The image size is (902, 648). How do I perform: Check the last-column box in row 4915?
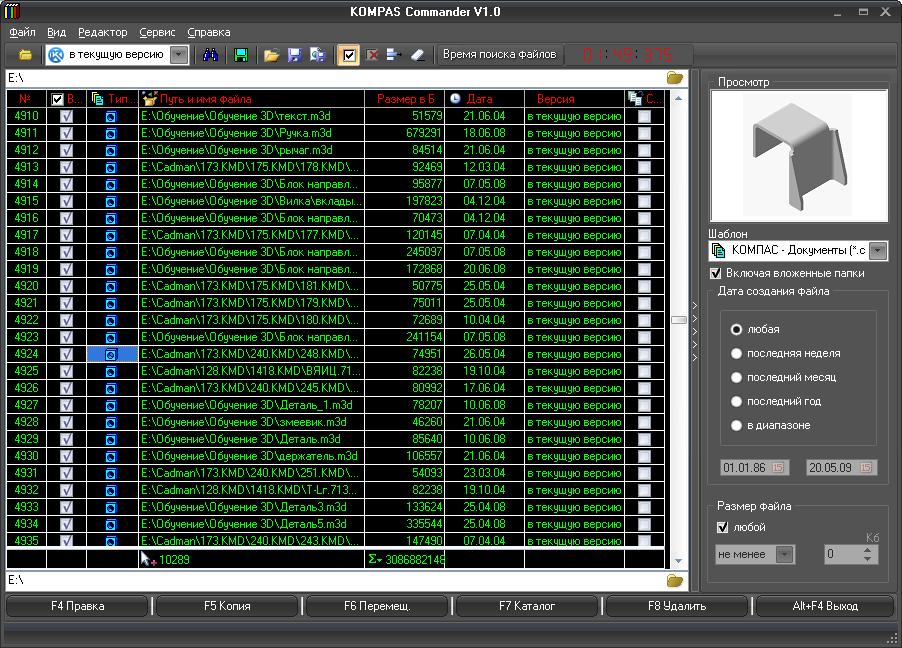point(644,201)
